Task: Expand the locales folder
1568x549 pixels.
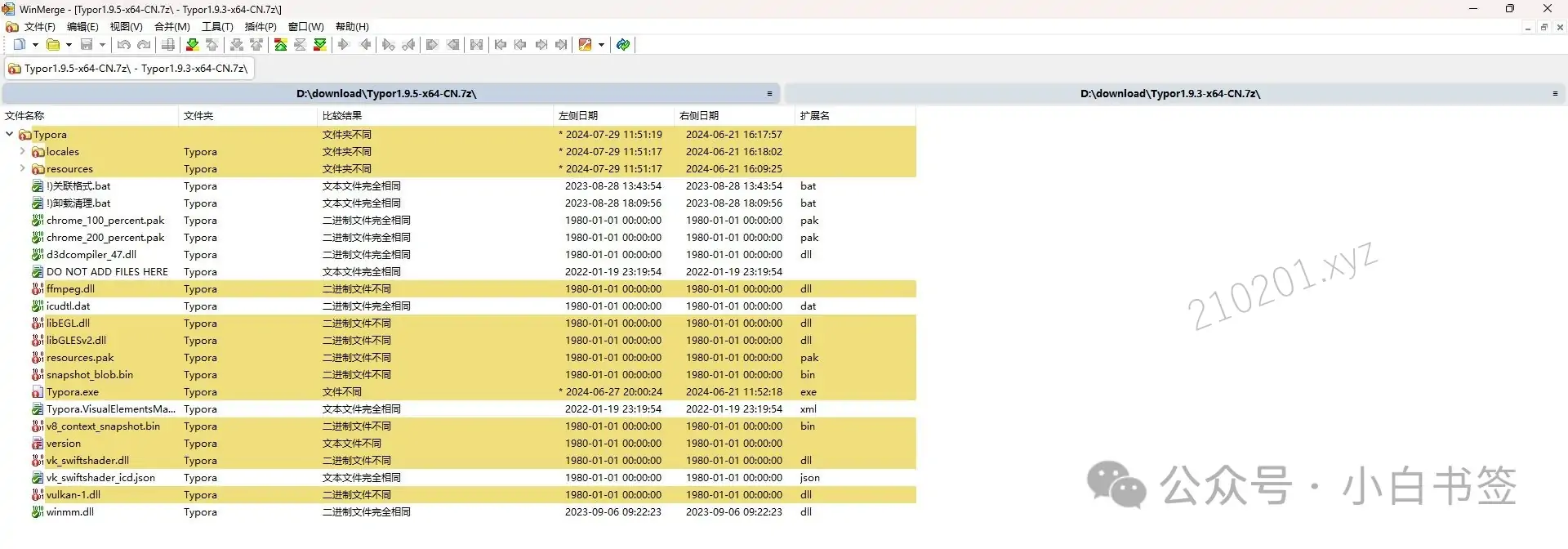Action: click(x=23, y=151)
